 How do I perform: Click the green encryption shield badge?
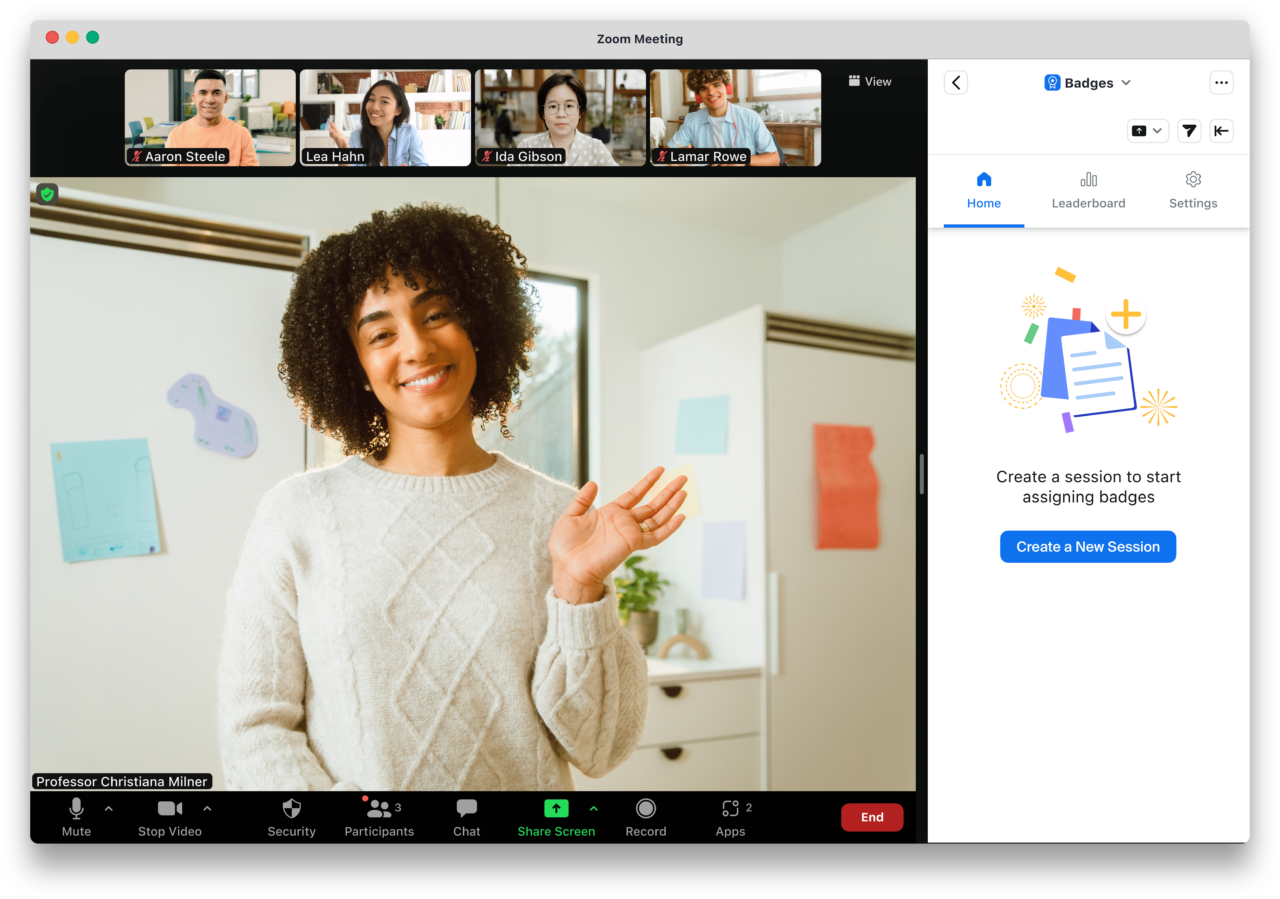pos(47,194)
